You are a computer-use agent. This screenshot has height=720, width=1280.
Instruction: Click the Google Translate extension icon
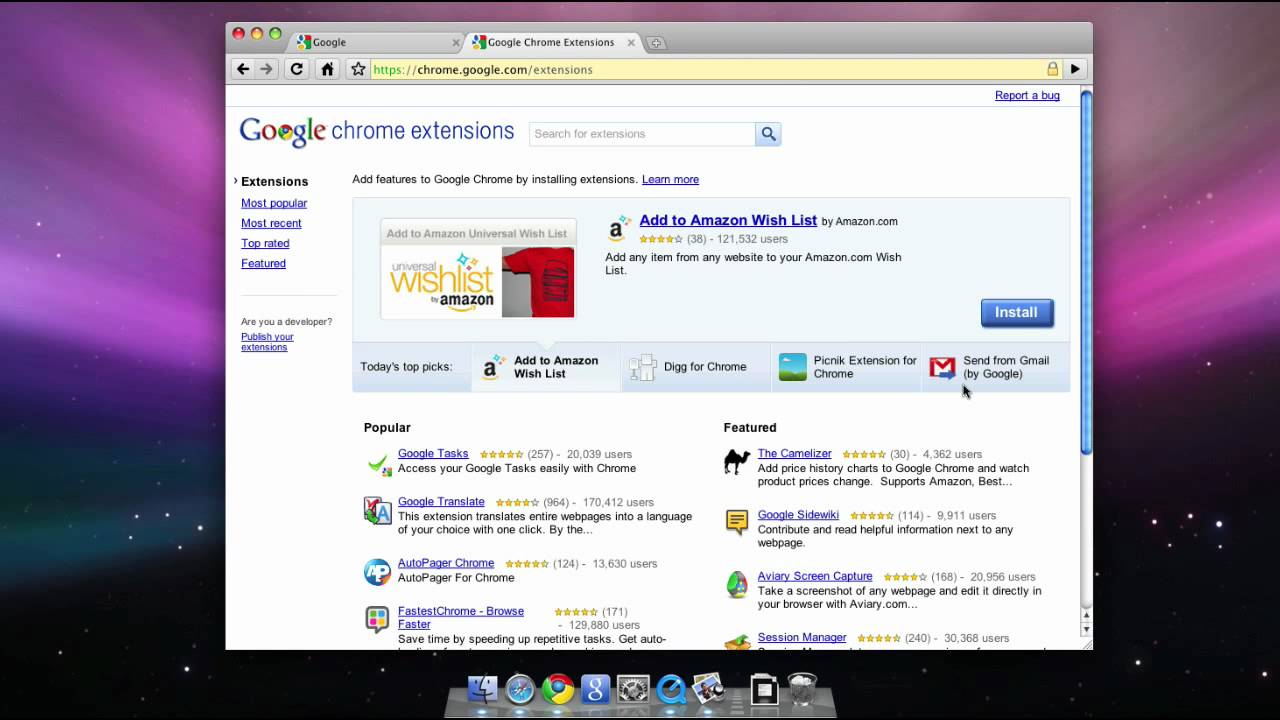378,511
